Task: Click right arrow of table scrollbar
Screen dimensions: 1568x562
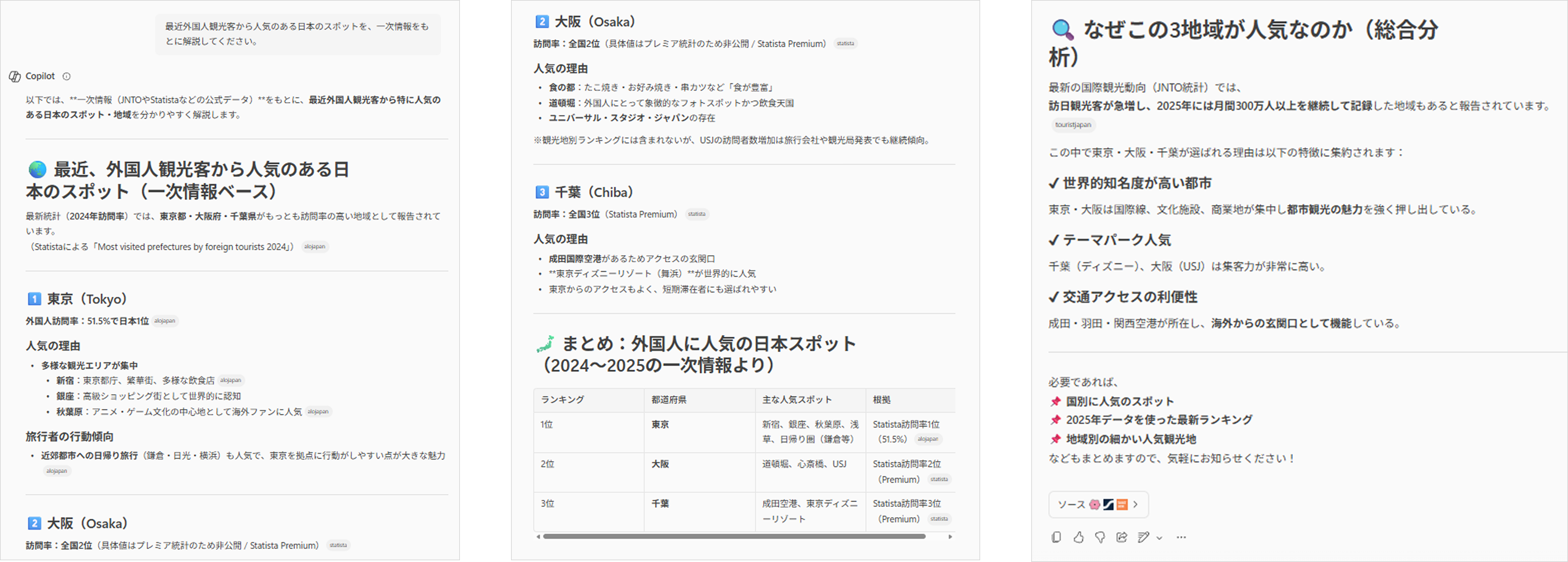Action: 950,536
